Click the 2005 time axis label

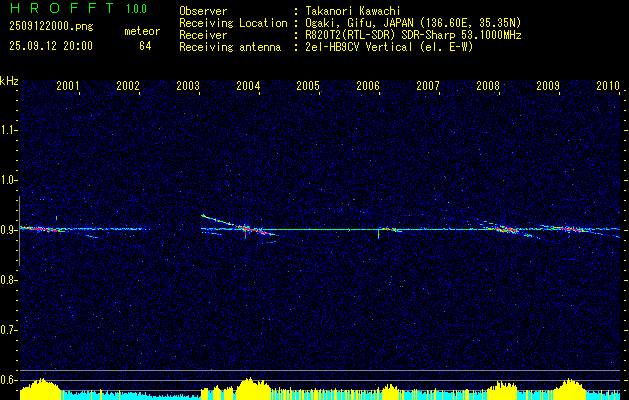[308, 85]
